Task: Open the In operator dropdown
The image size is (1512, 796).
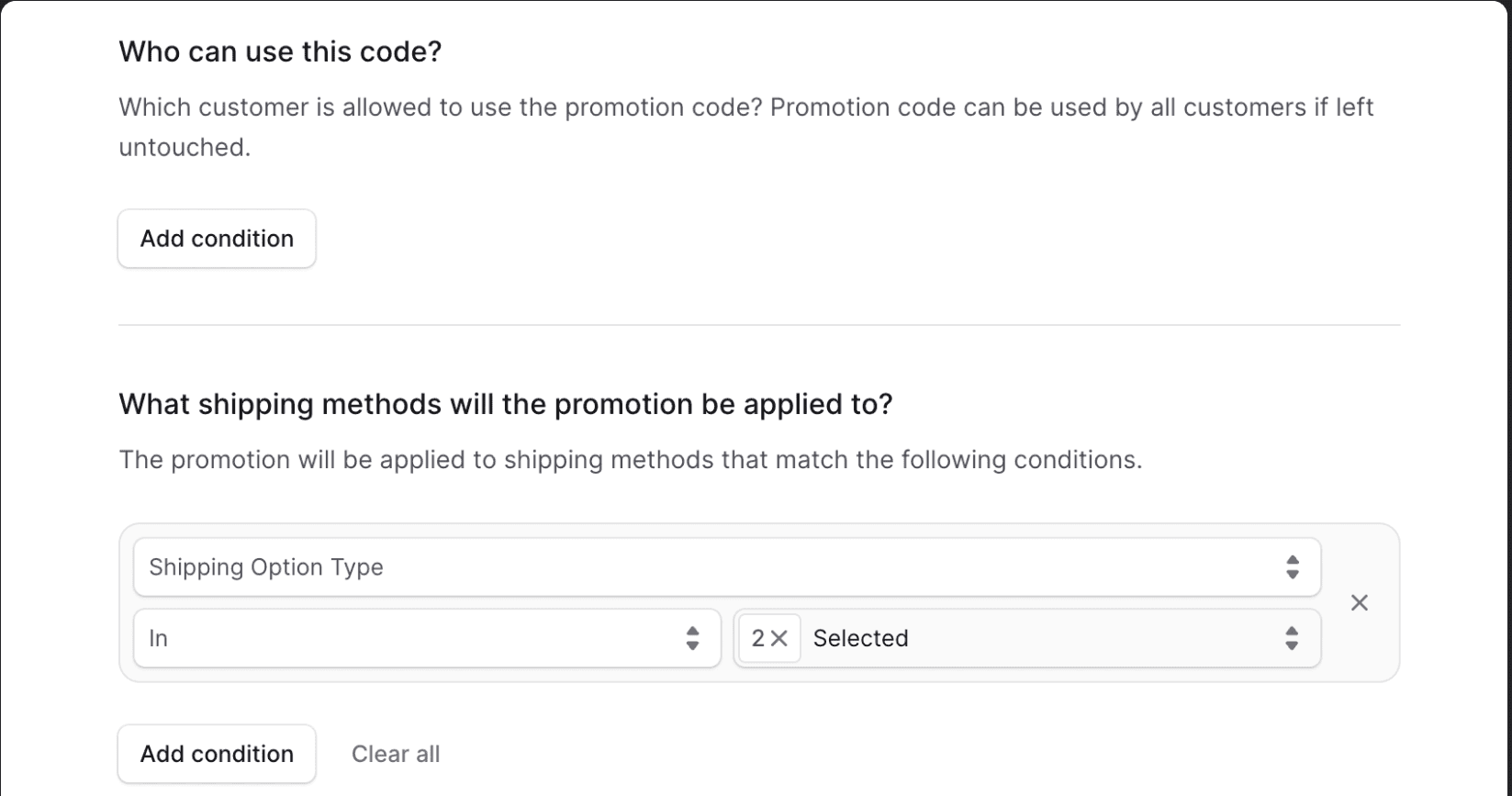Action: 426,639
